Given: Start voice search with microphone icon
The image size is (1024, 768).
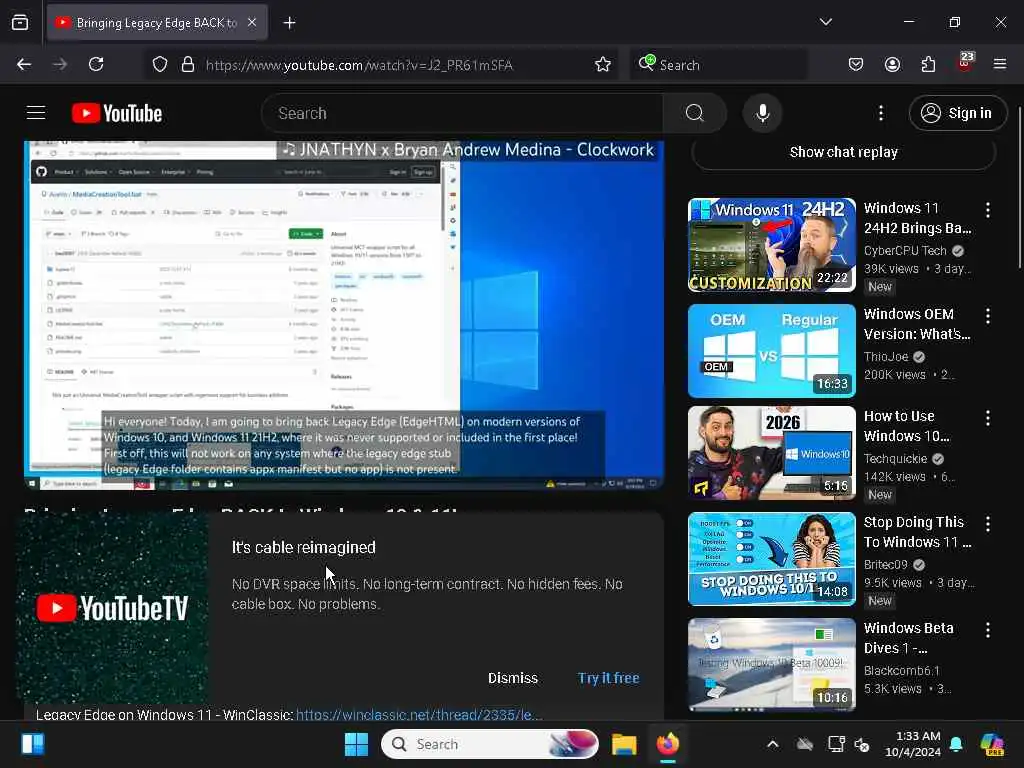Looking at the screenshot, I should coord(762,113).
